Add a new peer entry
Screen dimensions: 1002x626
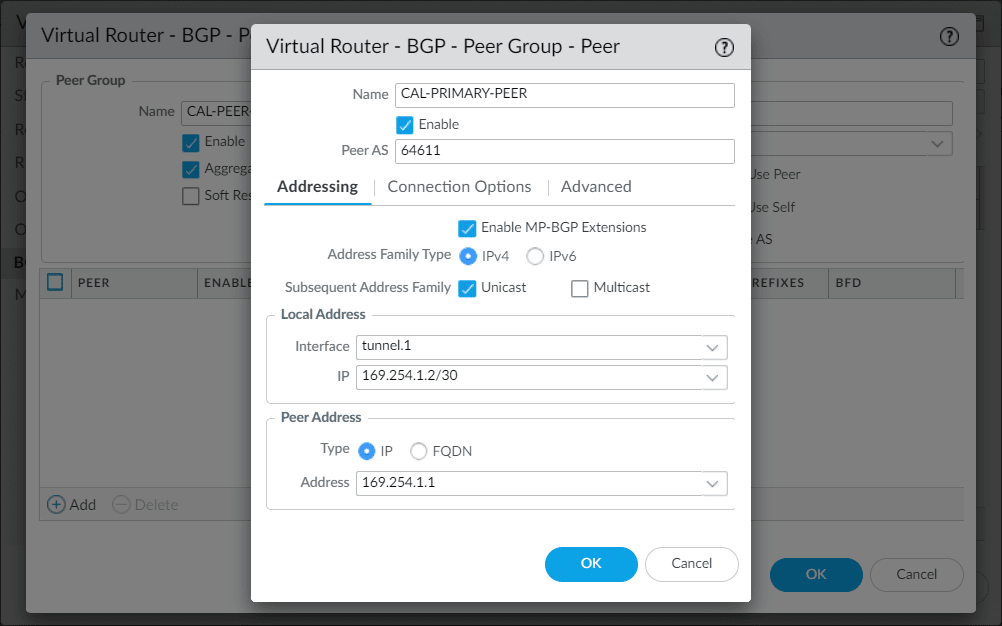71,504
